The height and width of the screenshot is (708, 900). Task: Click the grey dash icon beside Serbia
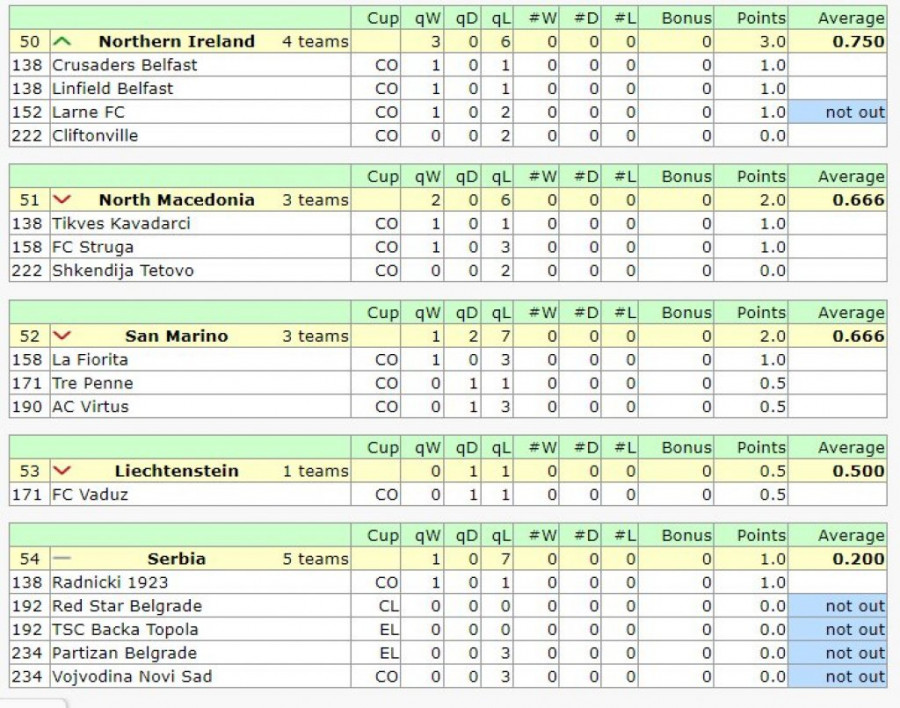click(62, 559)
